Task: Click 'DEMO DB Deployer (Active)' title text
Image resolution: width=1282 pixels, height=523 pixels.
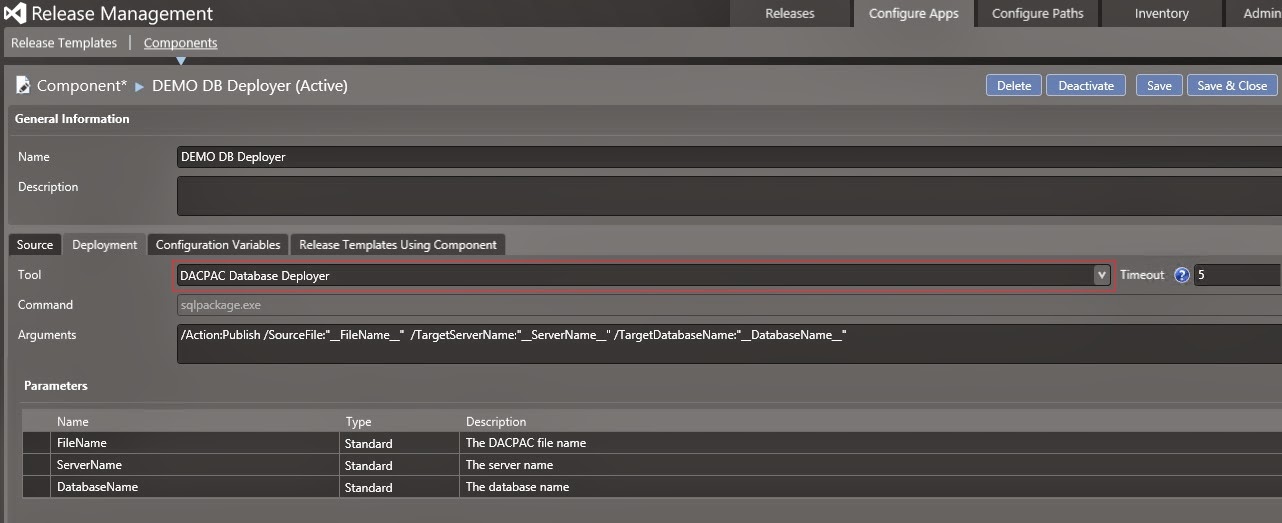Action: 250,86
